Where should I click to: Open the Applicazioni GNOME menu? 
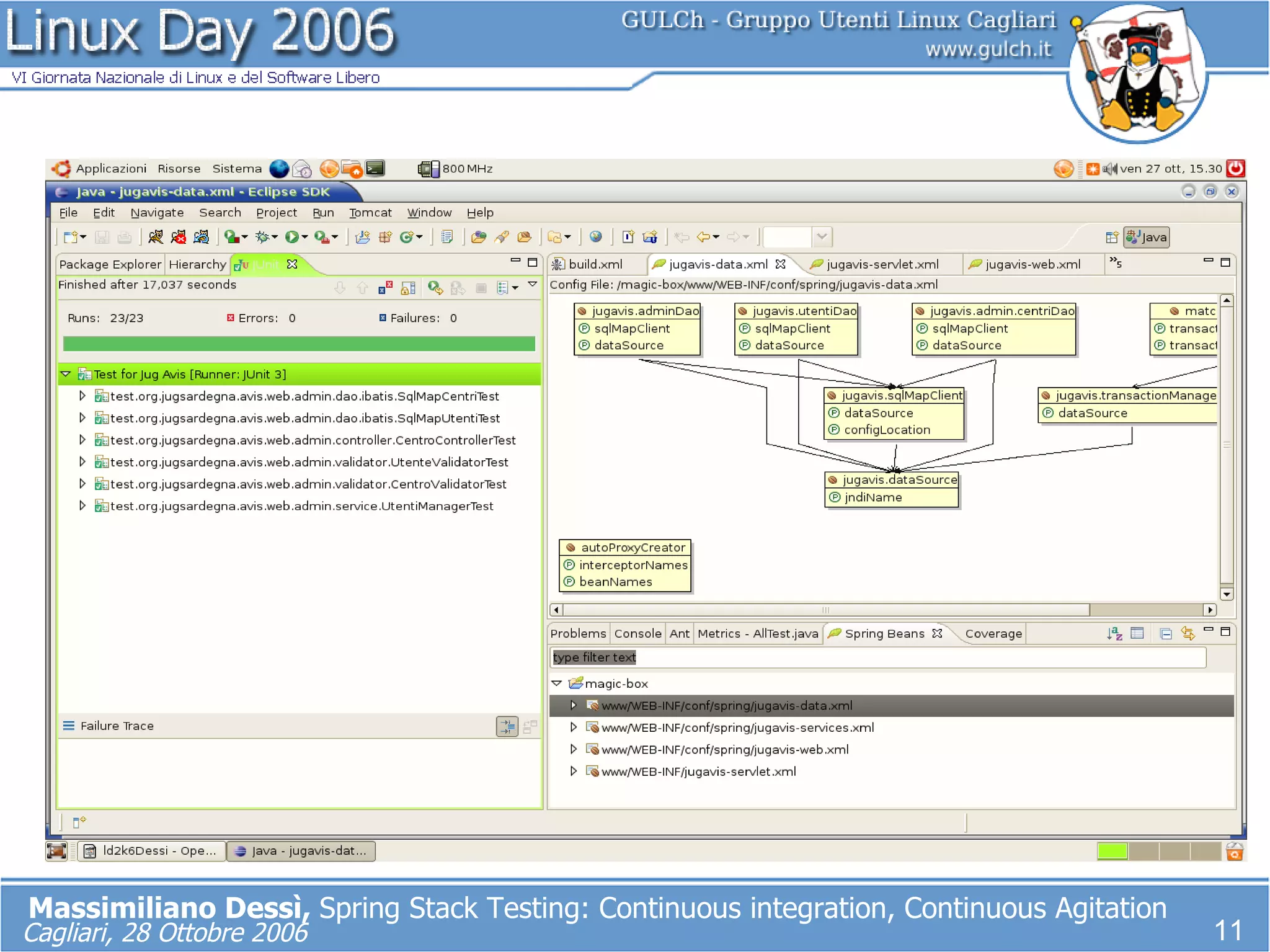click(x=111, y=169)
